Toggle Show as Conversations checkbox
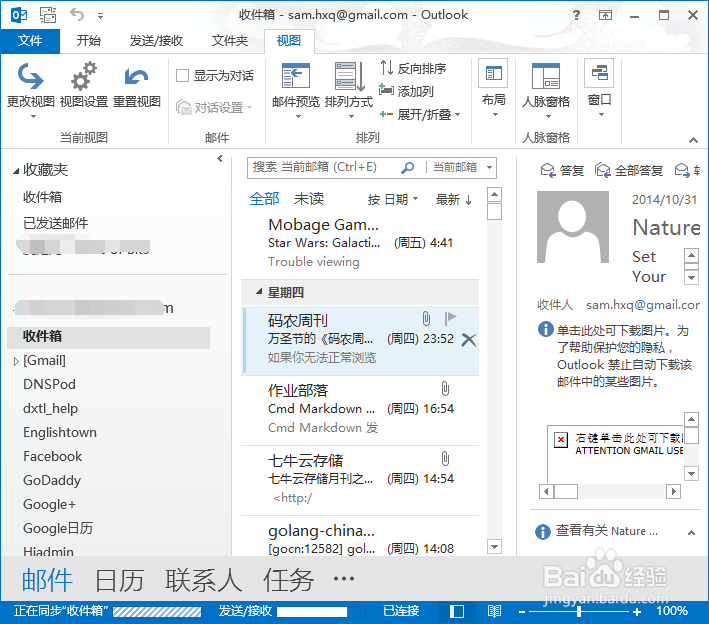Viewport: 709px width, 624px height. coord(182,76)
